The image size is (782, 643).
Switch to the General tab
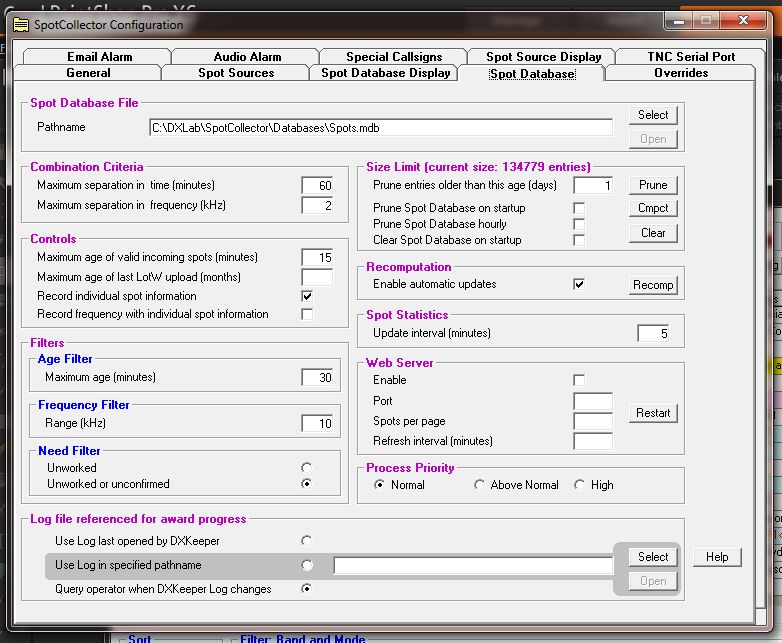pyautogui.click(x=88, y=73)
